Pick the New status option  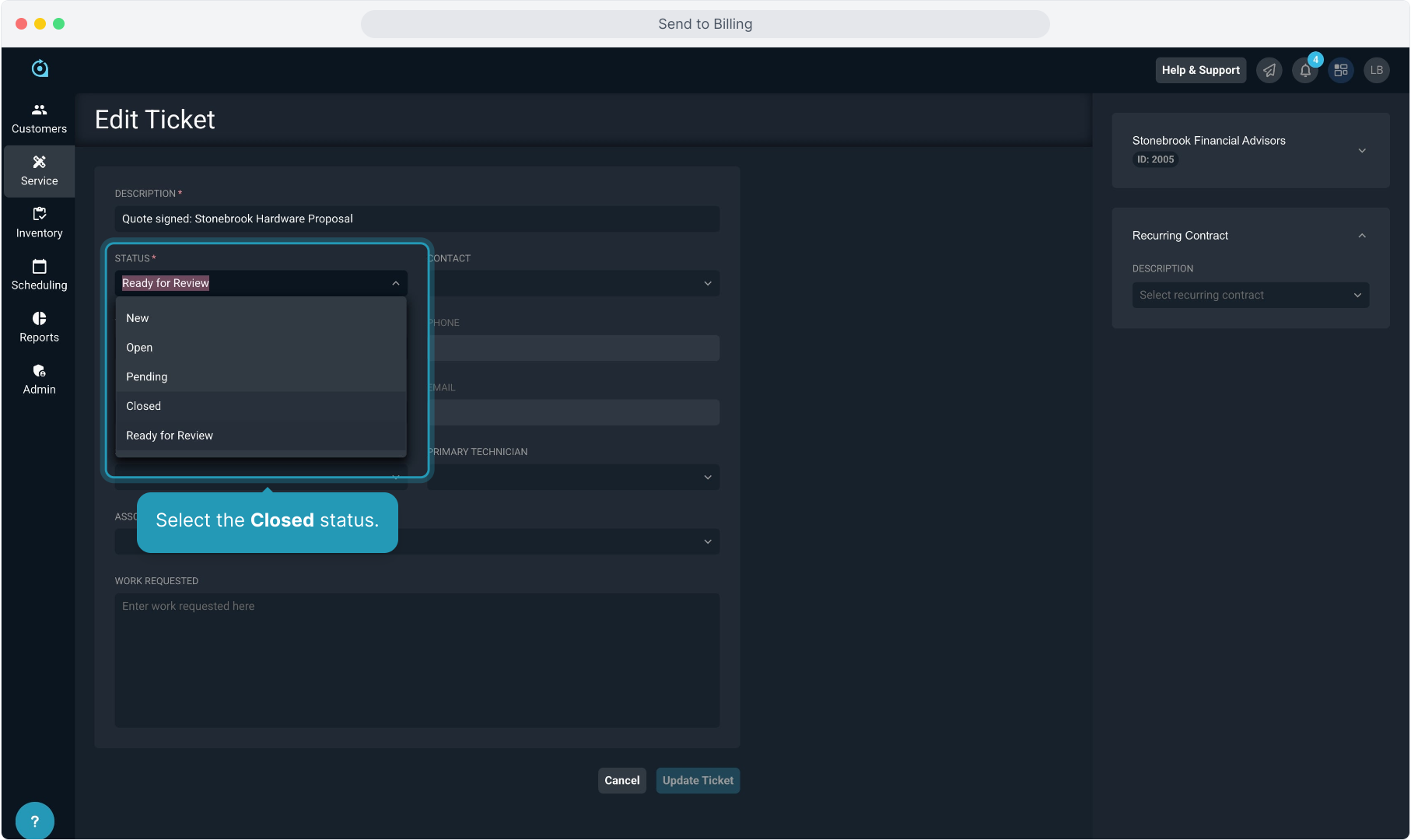tap(138, 318)
